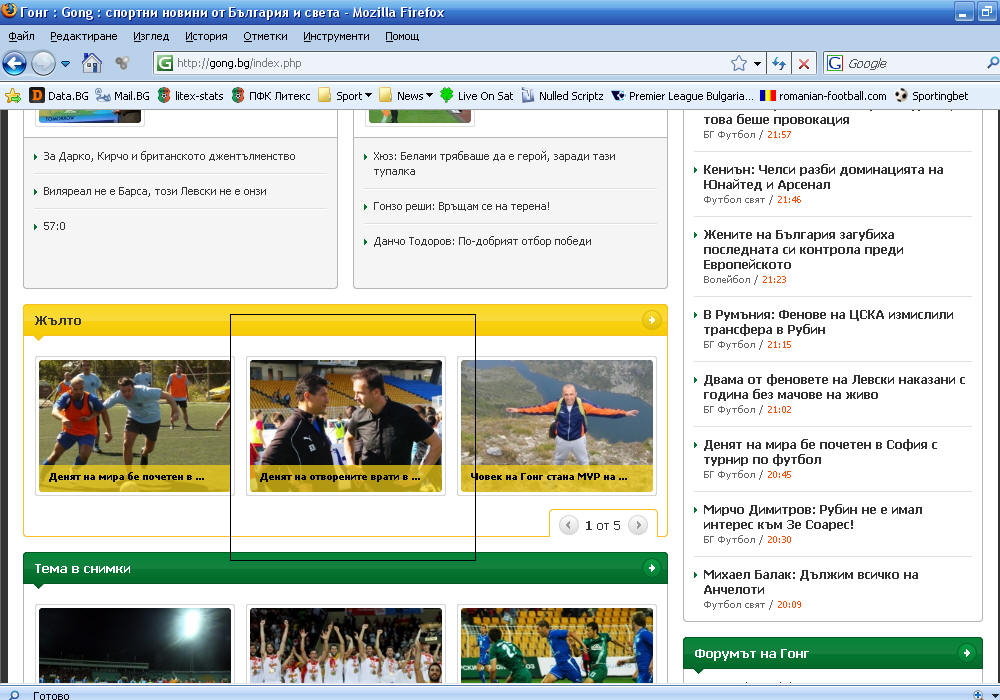Open news Мирчо Димитров: Рубин не е имал
Image resolution: width=1000 pixels, height=700 pixels.
812,517
